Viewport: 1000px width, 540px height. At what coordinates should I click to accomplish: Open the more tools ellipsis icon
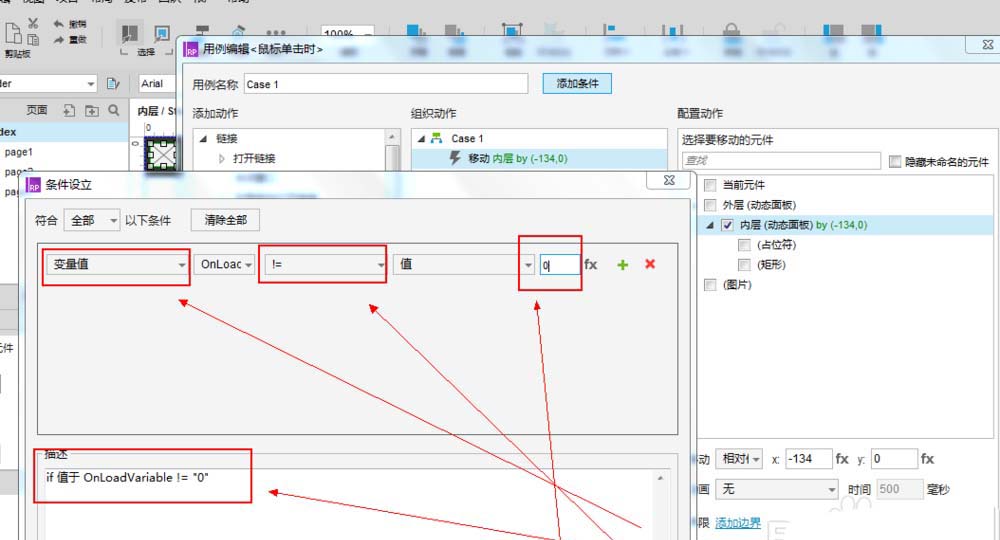pyautogui.click(x=276, y=33)
